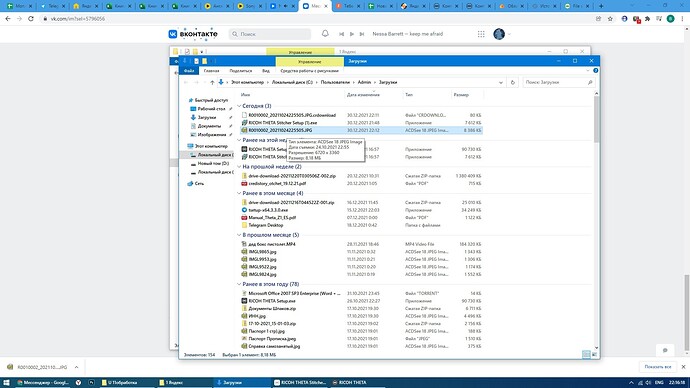Open VK notifications bell
The width and height of the screenshot is (690, 388).
[x=325, y=33]
